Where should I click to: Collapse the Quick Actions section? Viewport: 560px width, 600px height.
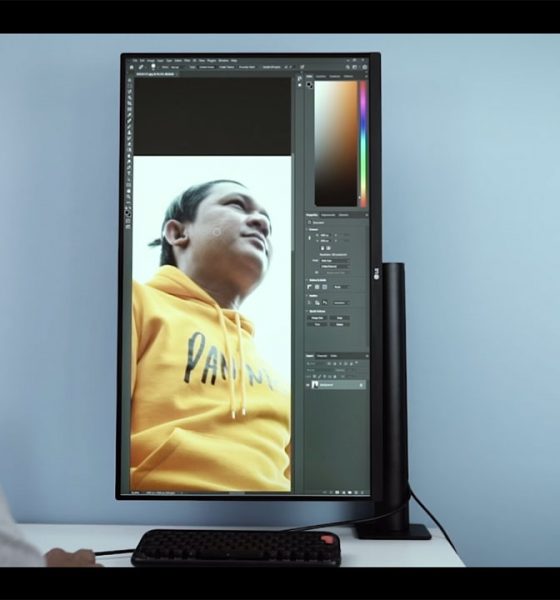[307, 311]
